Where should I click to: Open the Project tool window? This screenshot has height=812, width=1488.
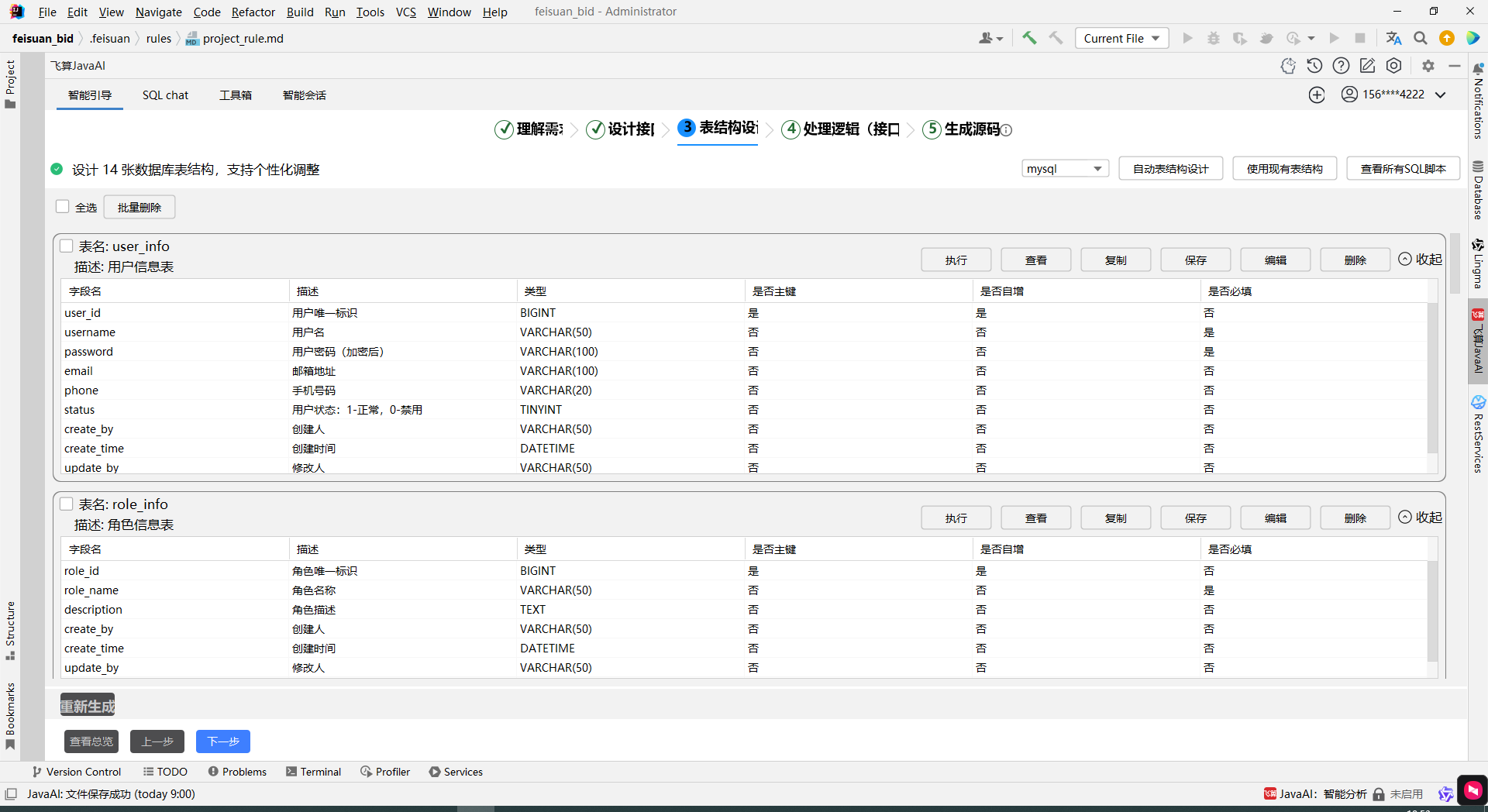(x=10, y=84)
